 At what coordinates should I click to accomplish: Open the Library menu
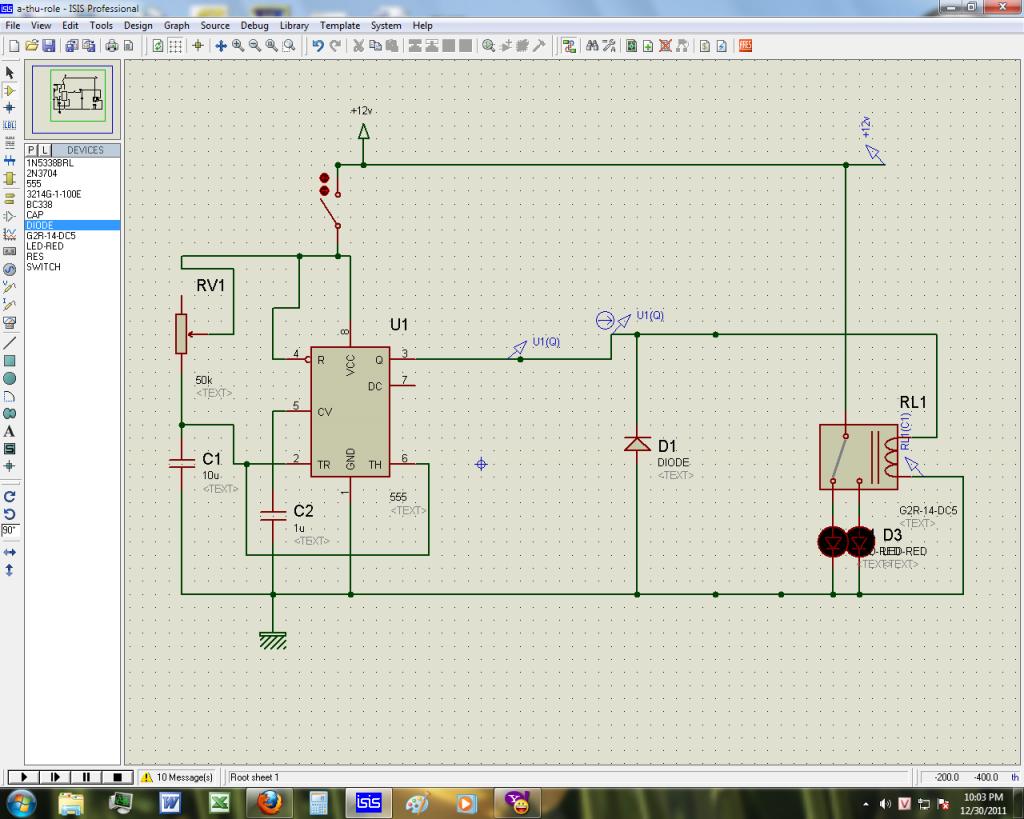pos(294,25)
